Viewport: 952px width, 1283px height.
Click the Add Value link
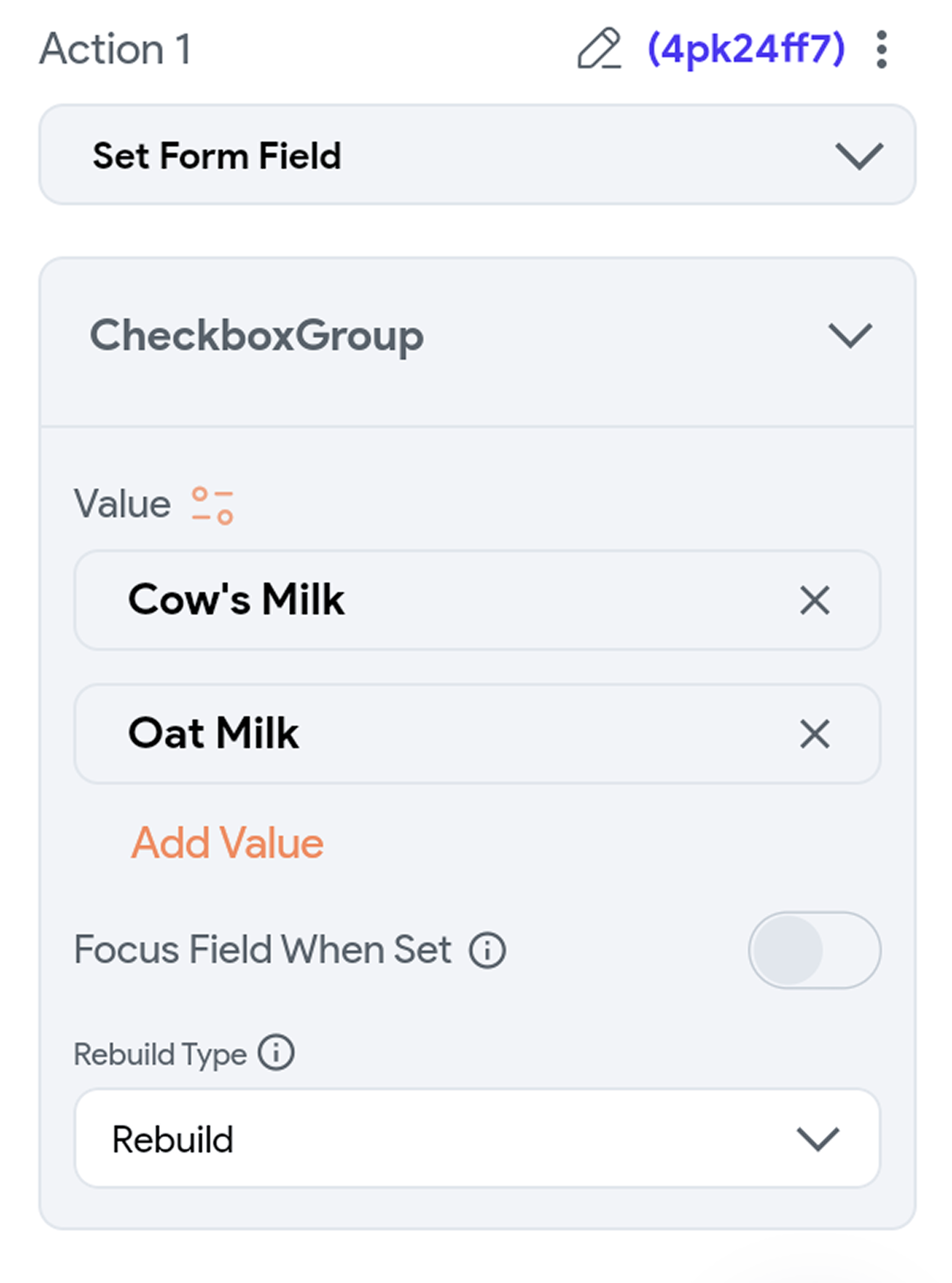[227, 843]
